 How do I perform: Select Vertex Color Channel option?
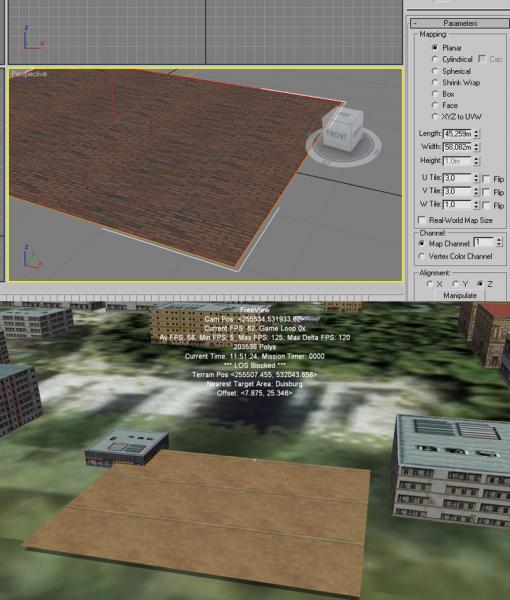pyautogui.click(x=422, y=256)
